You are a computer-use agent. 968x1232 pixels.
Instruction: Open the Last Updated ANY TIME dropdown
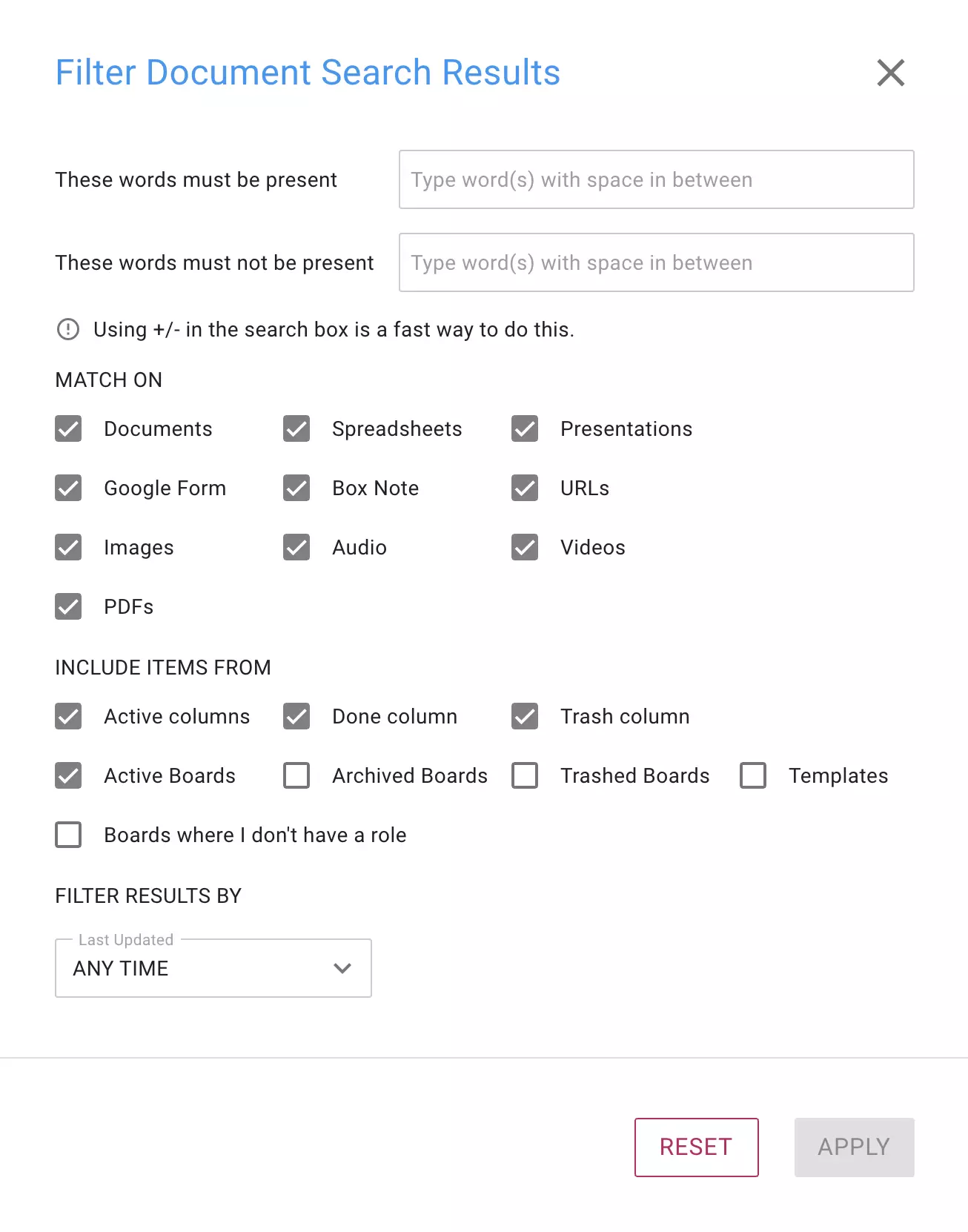(213, 968)
